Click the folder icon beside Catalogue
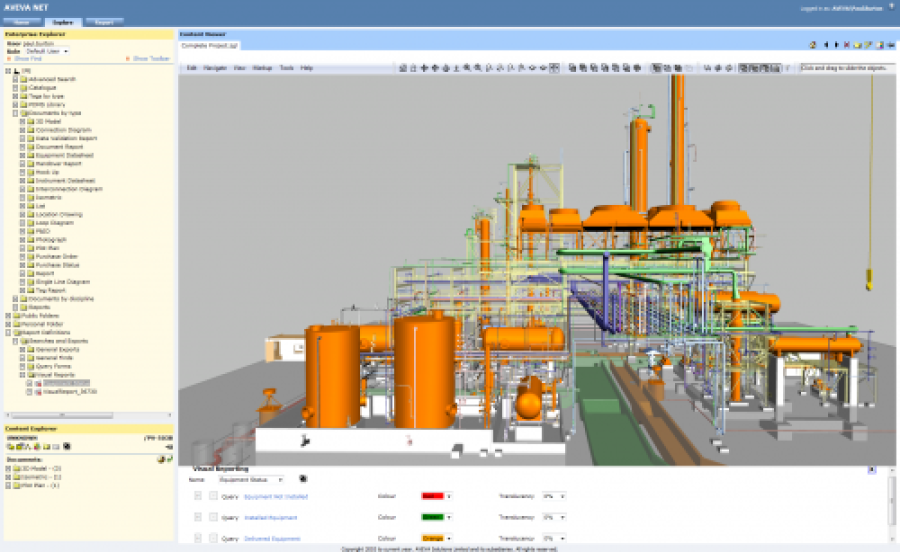The image size is (900, 552). coord(24,88)
